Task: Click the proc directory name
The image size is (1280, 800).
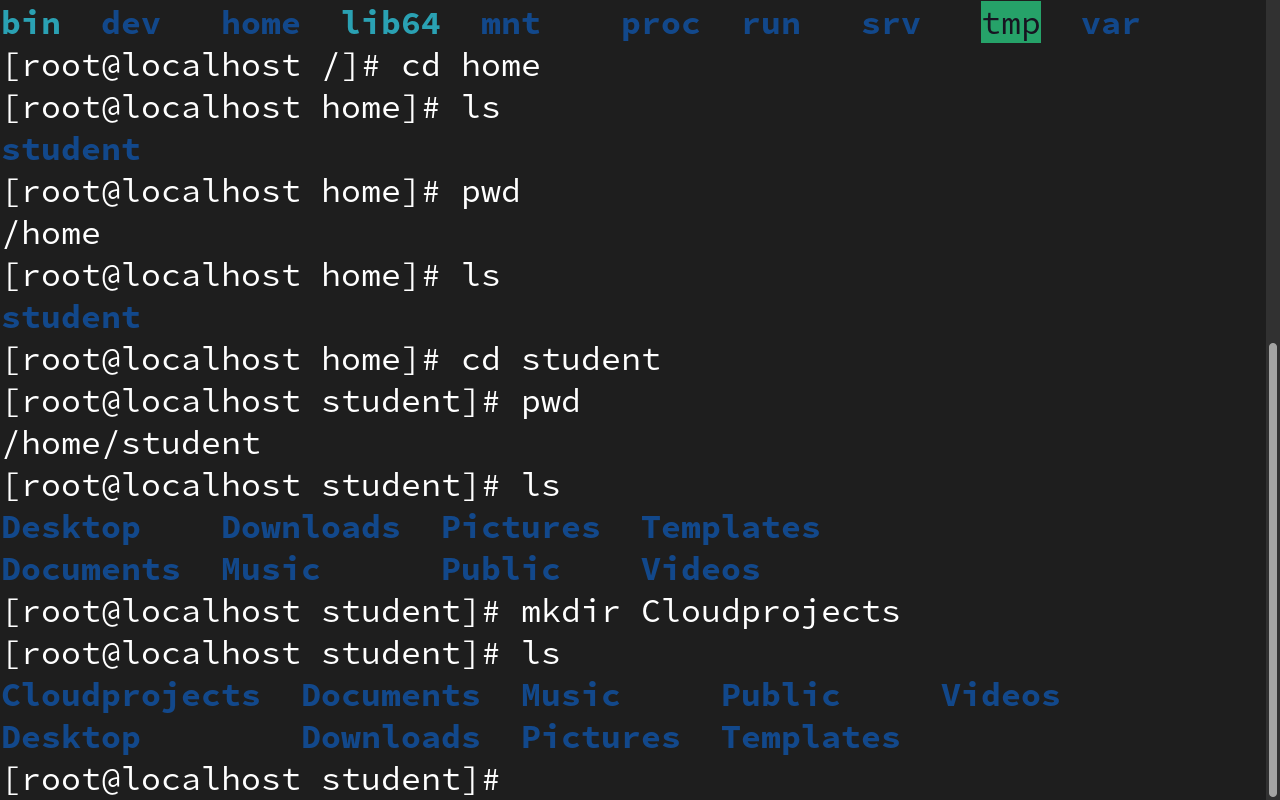Action: click(x=660, y=23)
